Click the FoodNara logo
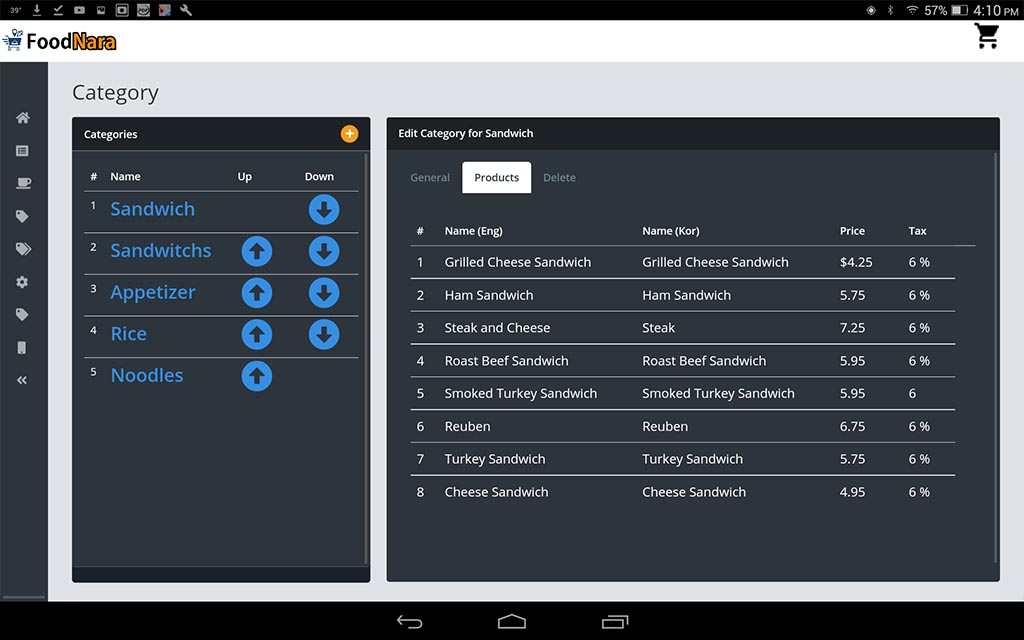Screen dimensions: 1024x640 click(60, 41)
